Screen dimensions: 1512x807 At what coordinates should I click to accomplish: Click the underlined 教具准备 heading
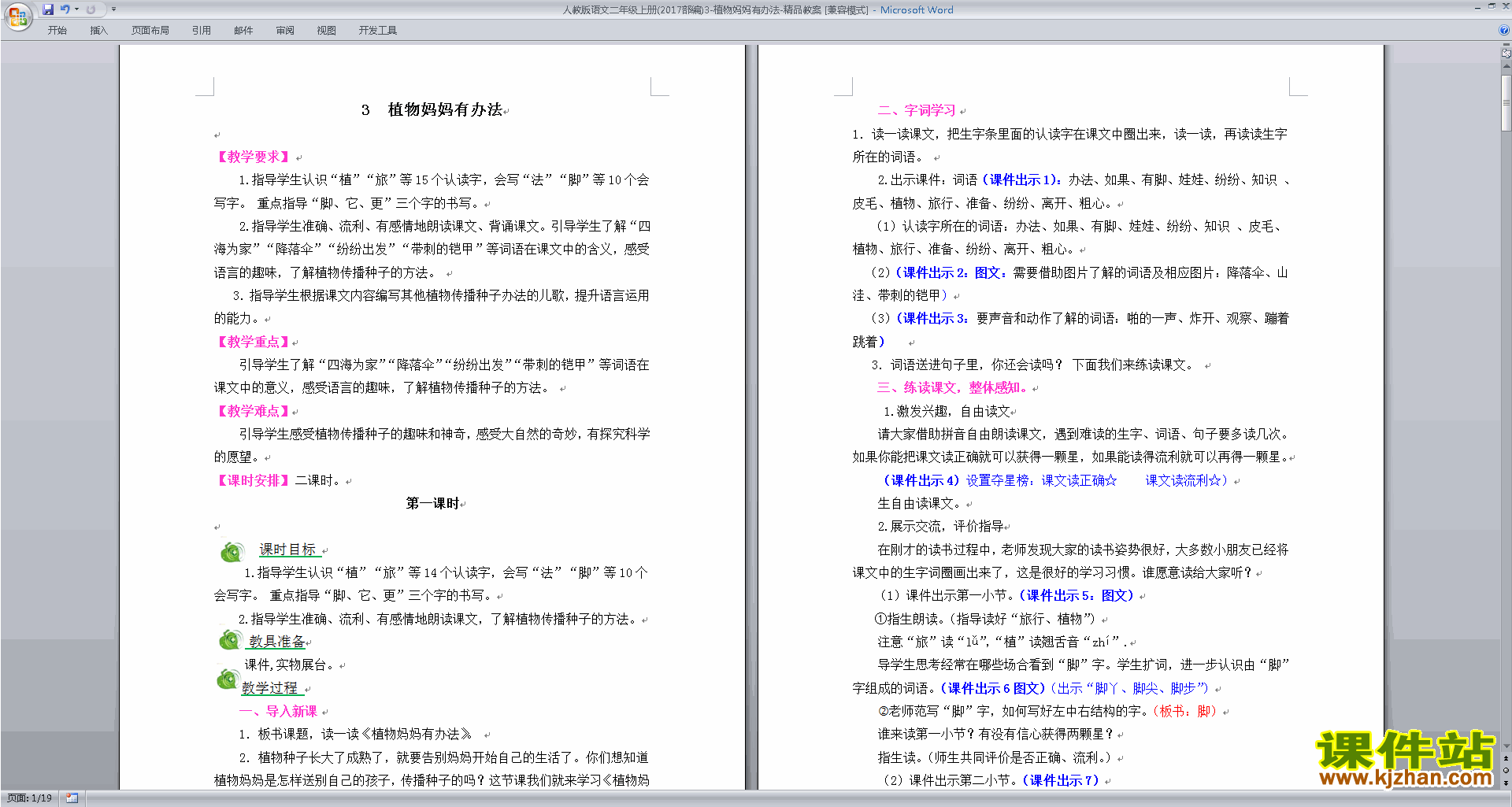coord(277,642)
